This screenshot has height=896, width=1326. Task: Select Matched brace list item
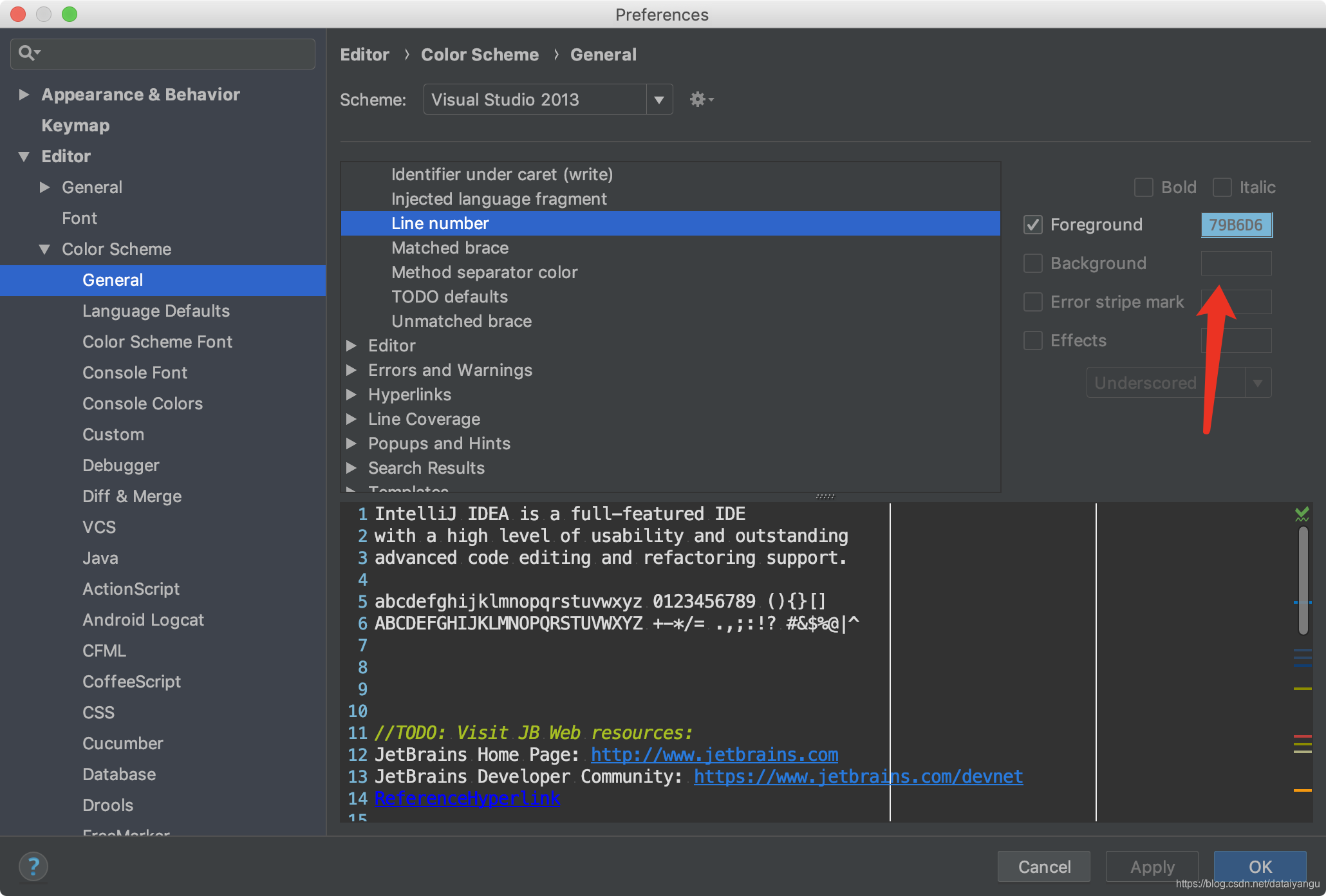[449, 248]
